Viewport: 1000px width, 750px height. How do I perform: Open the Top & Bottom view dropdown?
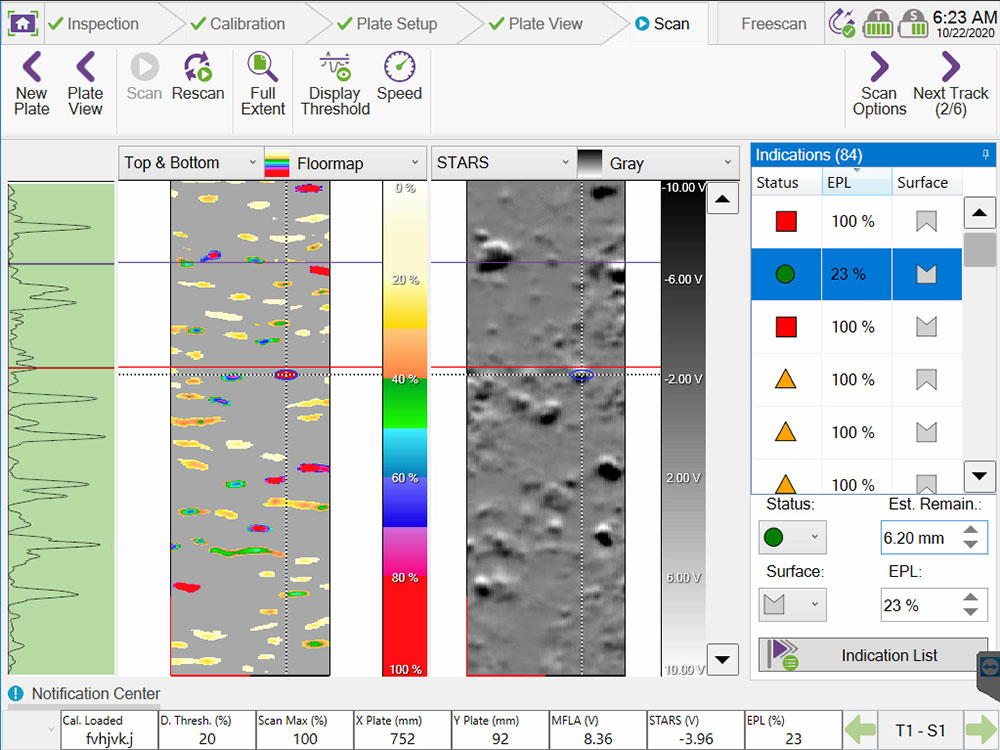(x=189, y=162)
